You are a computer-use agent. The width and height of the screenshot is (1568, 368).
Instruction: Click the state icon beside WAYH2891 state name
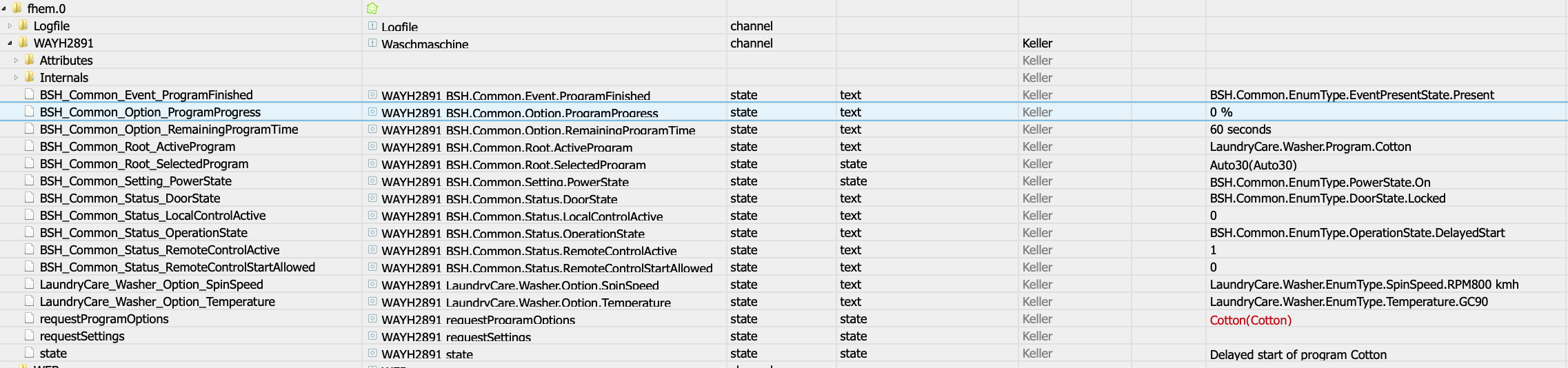click(x=372, y=353)
